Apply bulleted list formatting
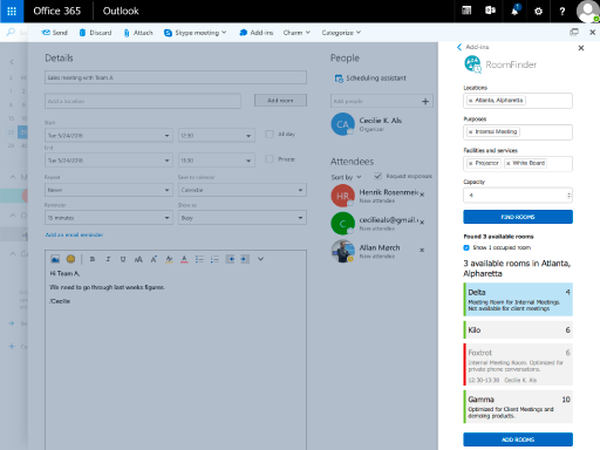Image resolution: width=600 pixels, height=450 pixels. click(199, 259)
